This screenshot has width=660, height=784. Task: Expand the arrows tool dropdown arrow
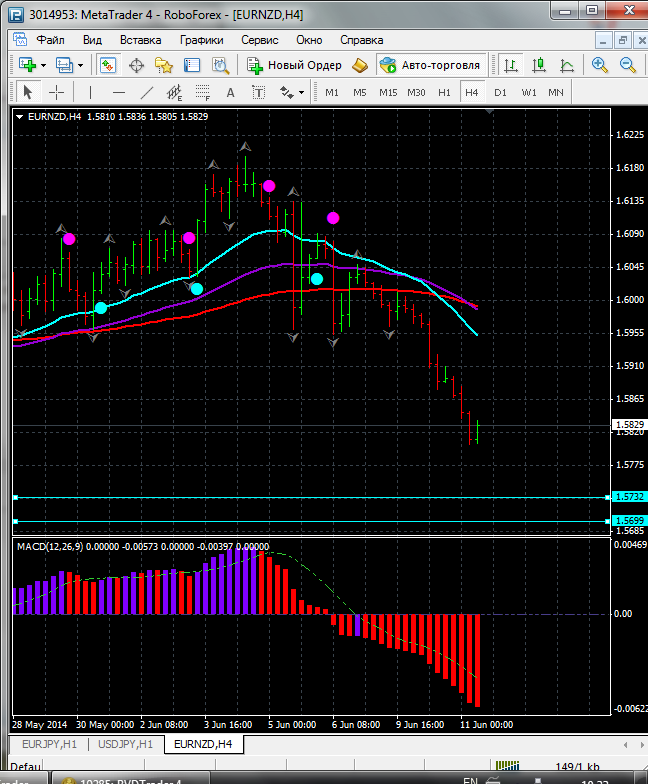click(x=302, y=92)
